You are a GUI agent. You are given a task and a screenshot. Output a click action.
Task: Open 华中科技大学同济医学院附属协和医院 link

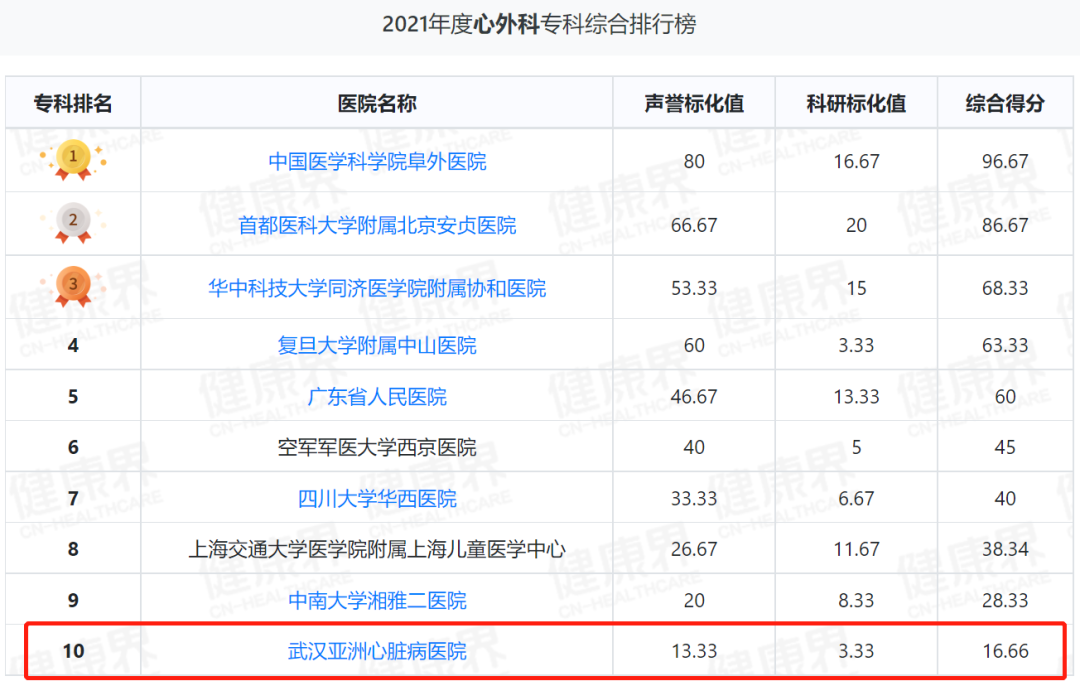click(x=377, y=288)
